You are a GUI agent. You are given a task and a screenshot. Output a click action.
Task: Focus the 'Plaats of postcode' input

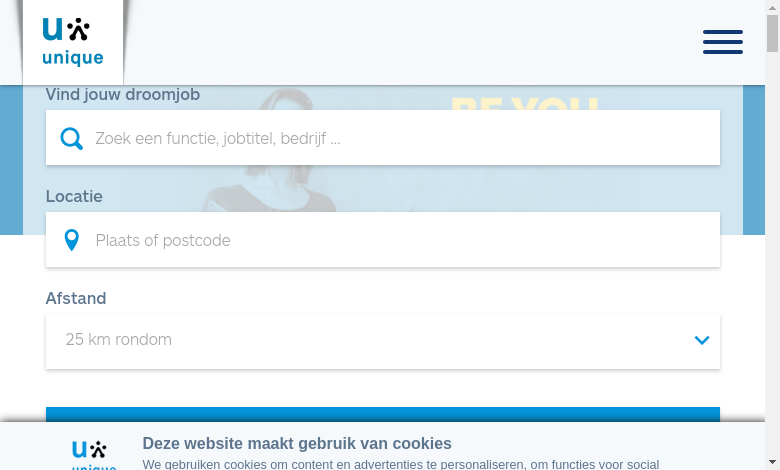coord(383,240)
